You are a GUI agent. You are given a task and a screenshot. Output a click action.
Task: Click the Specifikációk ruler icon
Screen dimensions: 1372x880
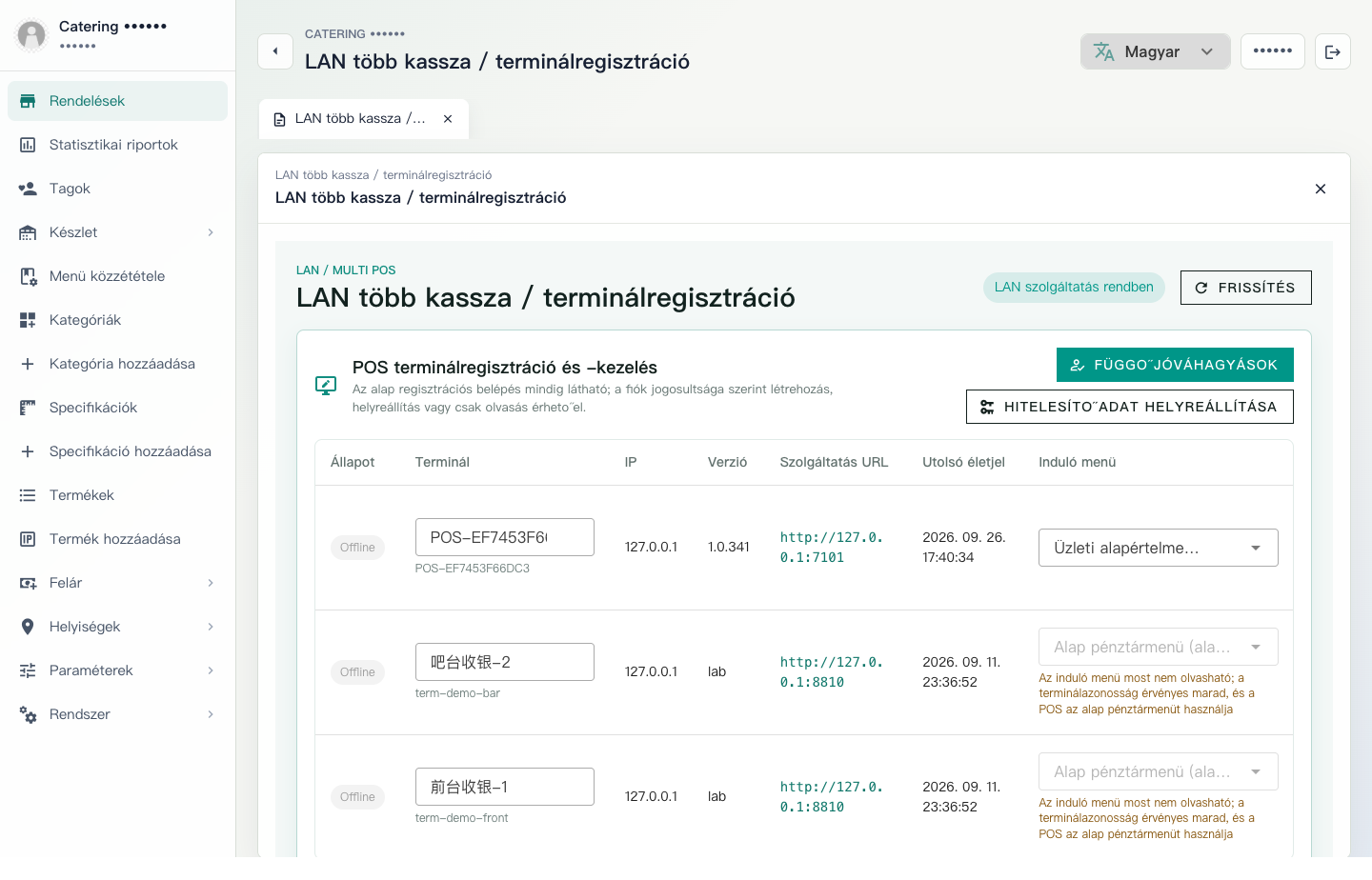28,408
